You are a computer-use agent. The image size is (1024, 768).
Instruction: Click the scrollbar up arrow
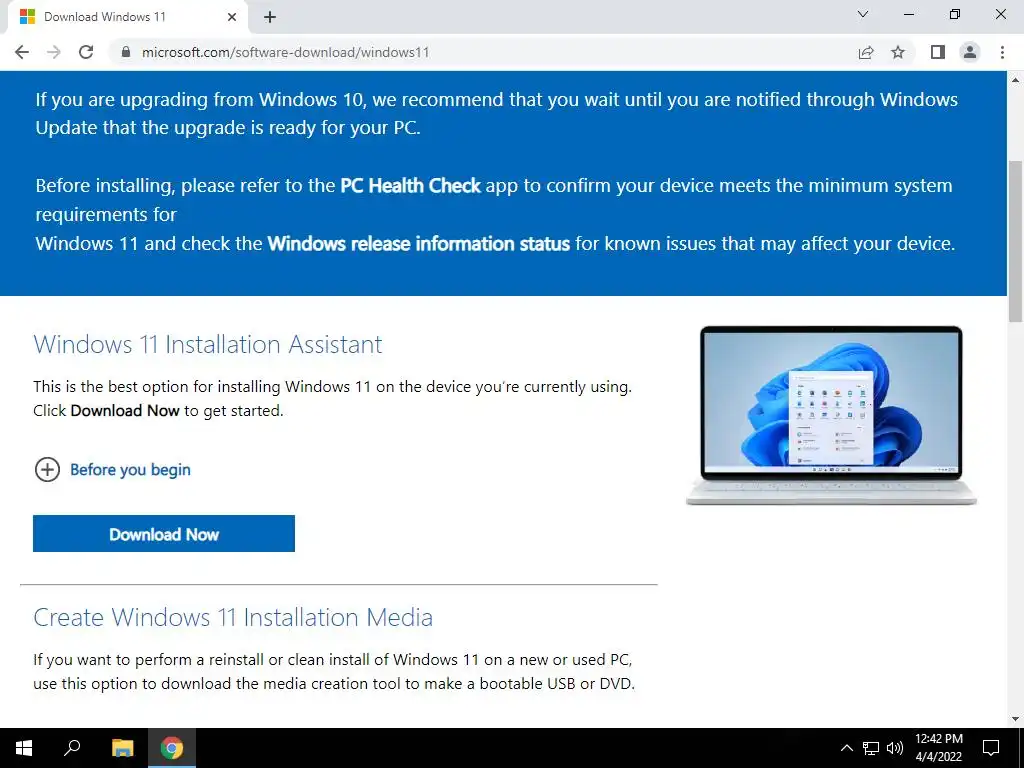coord(1016,80)
